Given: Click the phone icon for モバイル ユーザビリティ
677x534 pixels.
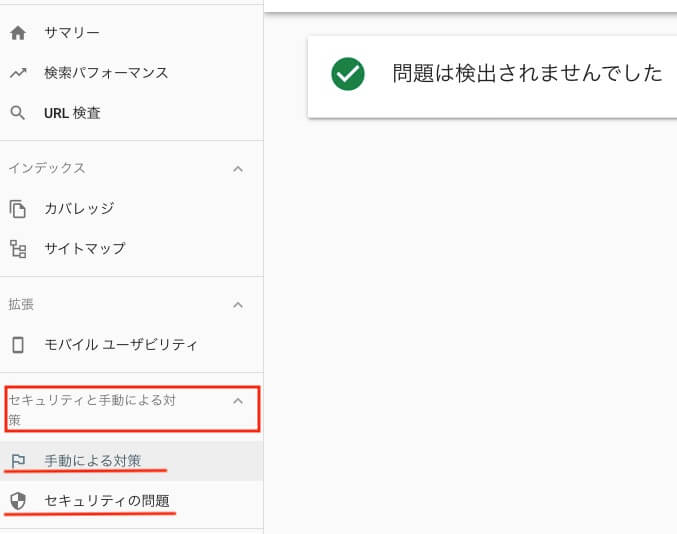Looking at the screenshot, I should [x=18, y=345].
